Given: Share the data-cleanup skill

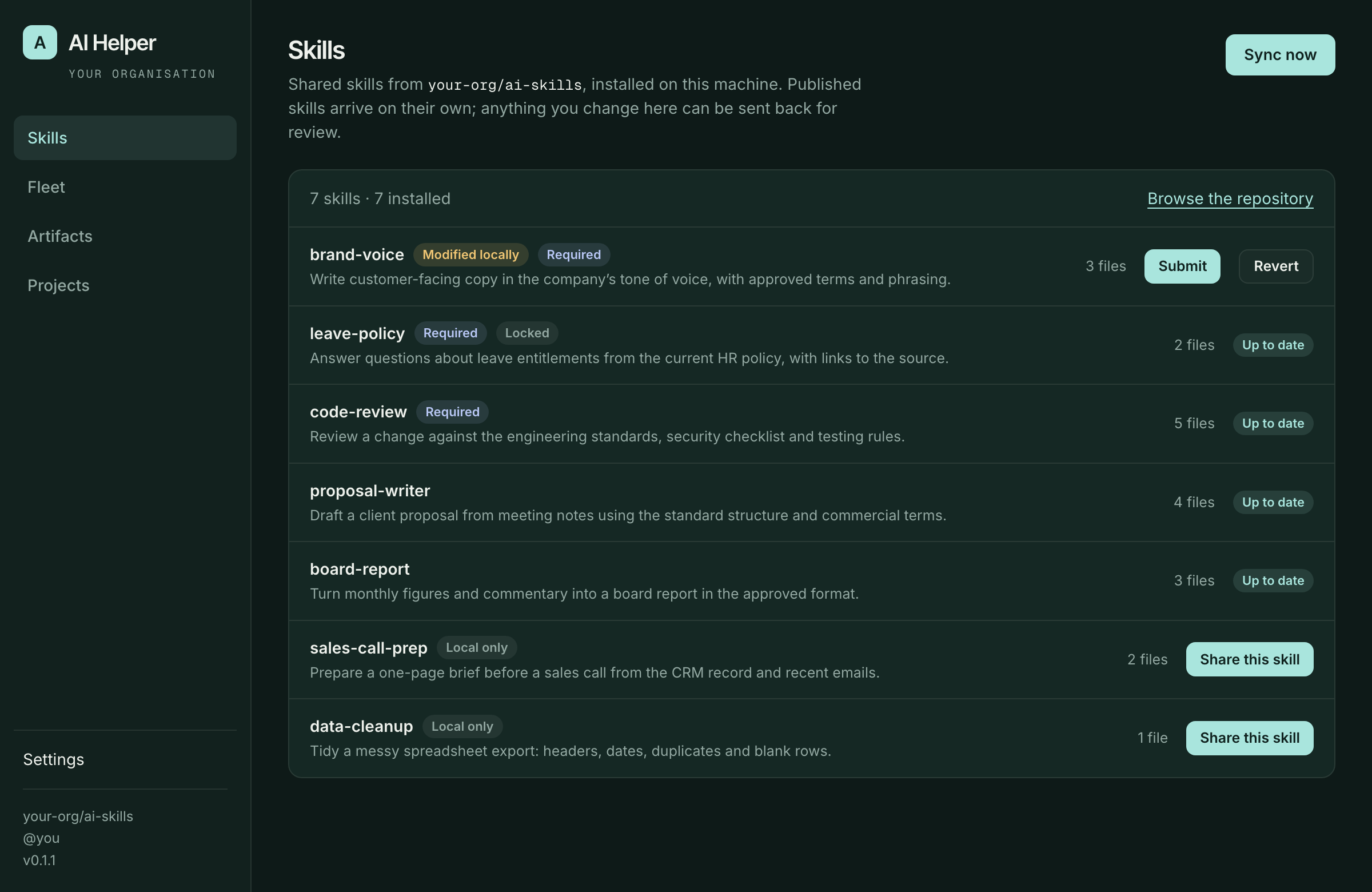Looking at the screenshot, I should [1249, 738].
